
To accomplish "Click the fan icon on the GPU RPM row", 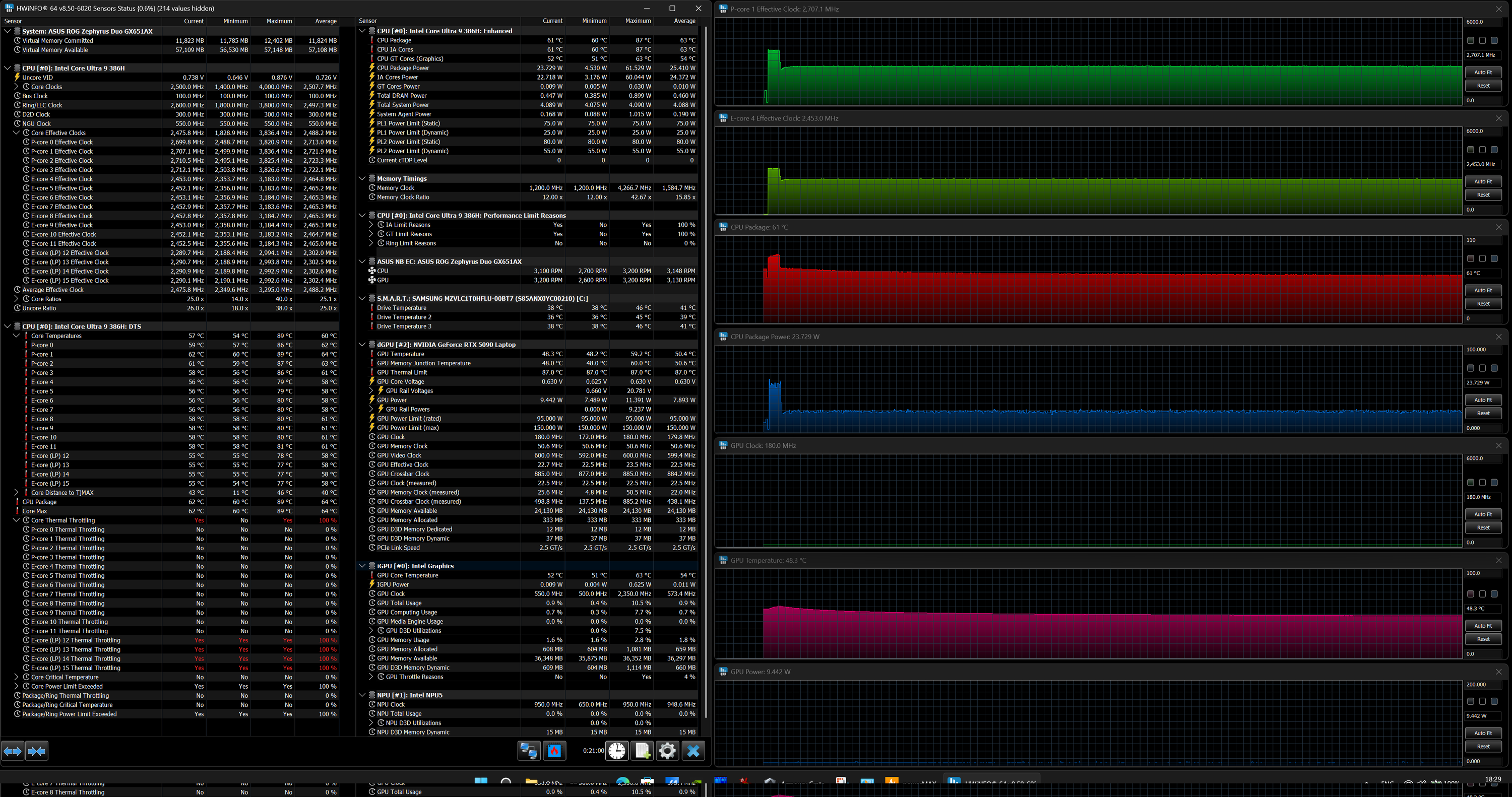I will [x=371, y=281].
